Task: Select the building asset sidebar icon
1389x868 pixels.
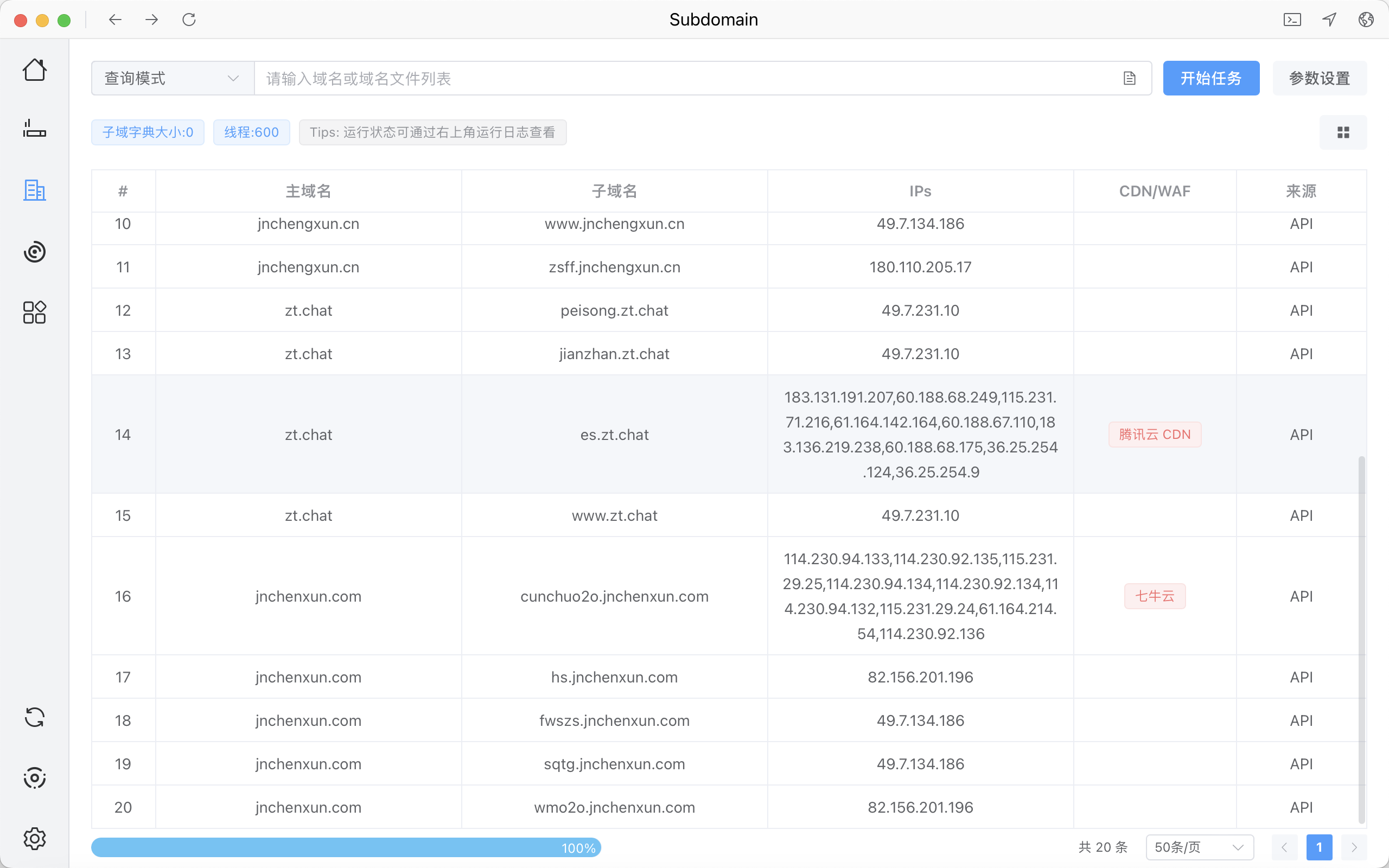Action: (34, 190)
